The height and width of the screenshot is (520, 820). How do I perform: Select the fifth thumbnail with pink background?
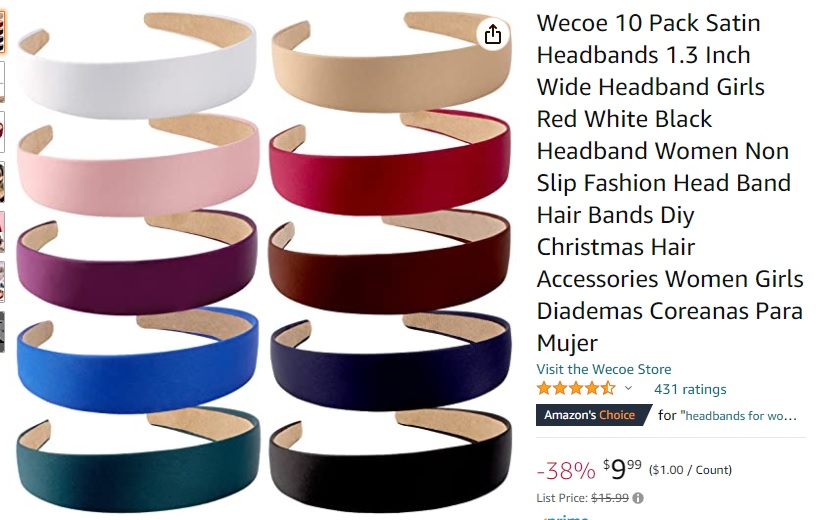[2, 232]
